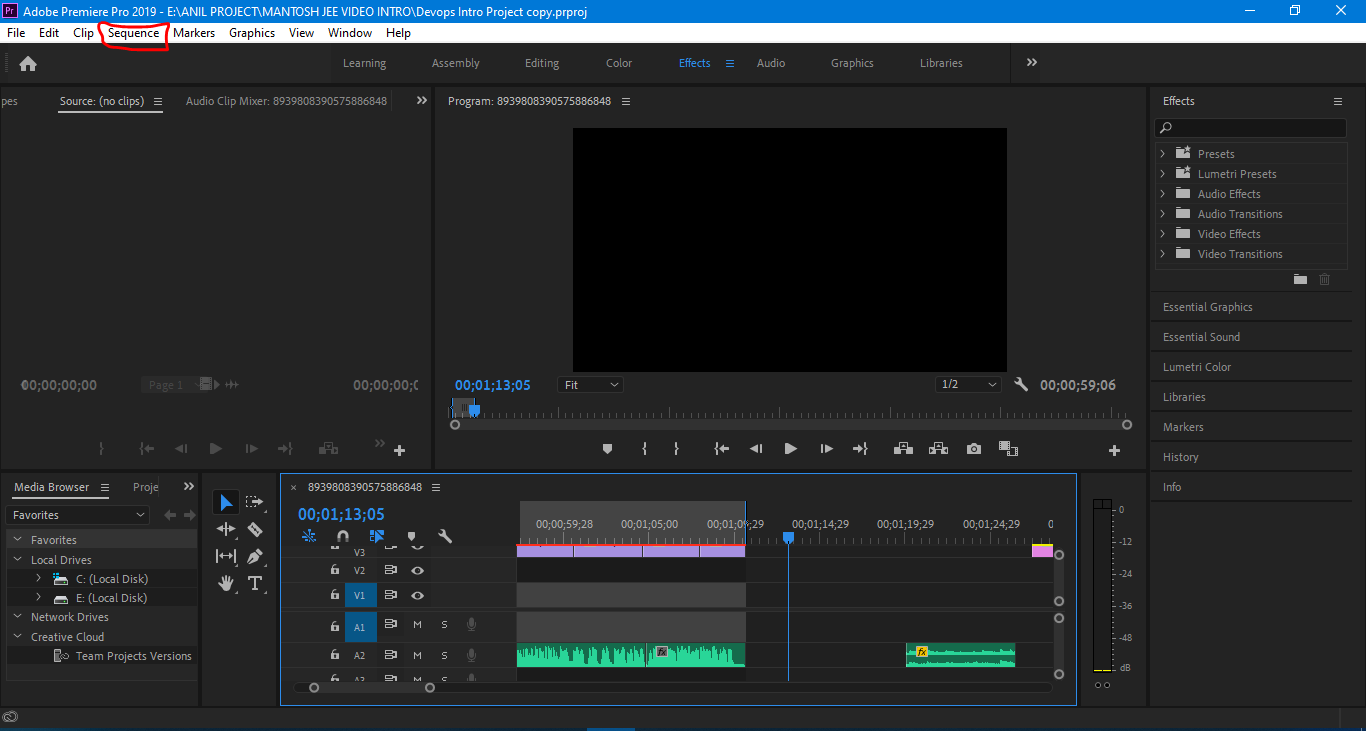The width and height of the screenshot is (1366, 731).
Task: Click the Lift button
Action: [x=903, y=449]
